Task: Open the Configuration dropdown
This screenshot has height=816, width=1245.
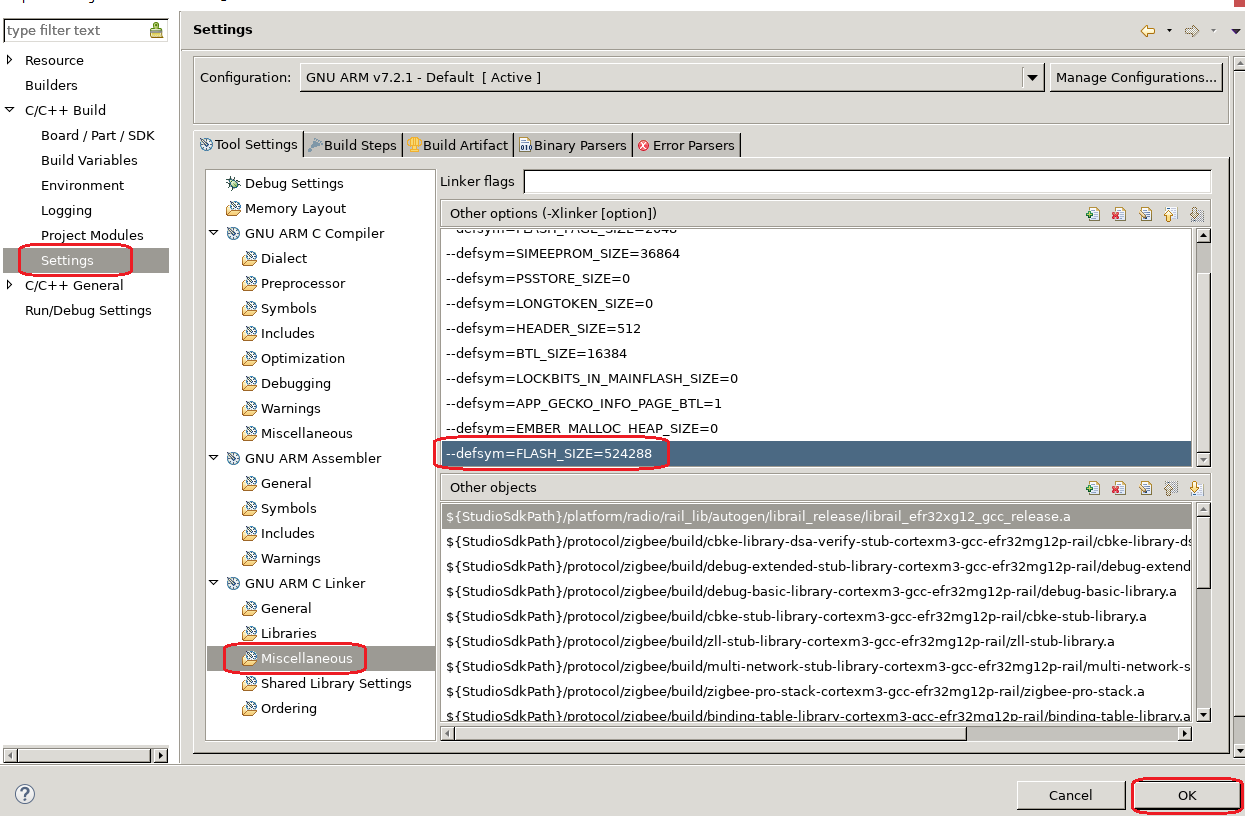Action: 1033,77
